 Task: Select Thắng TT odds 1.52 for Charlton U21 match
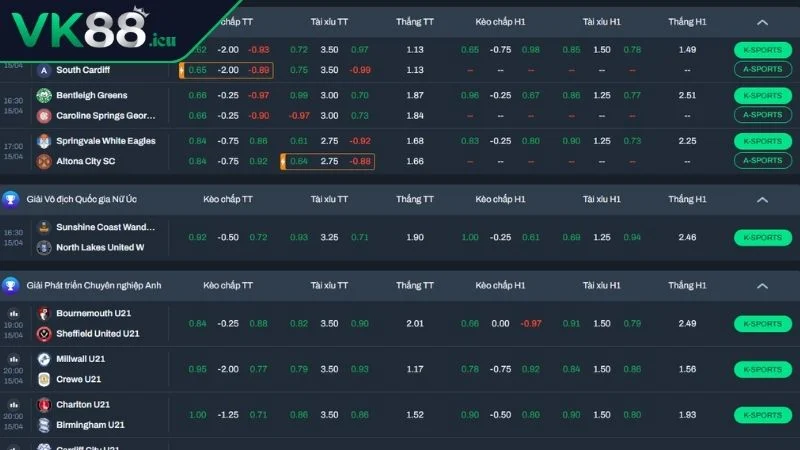415,415
